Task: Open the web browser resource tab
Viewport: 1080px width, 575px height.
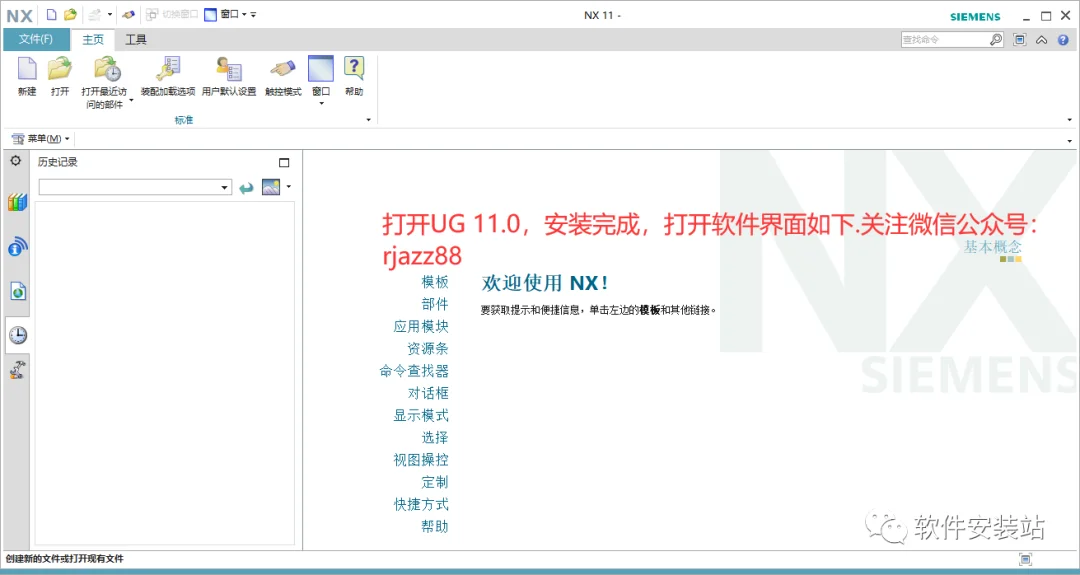Action: pos(18,292)
